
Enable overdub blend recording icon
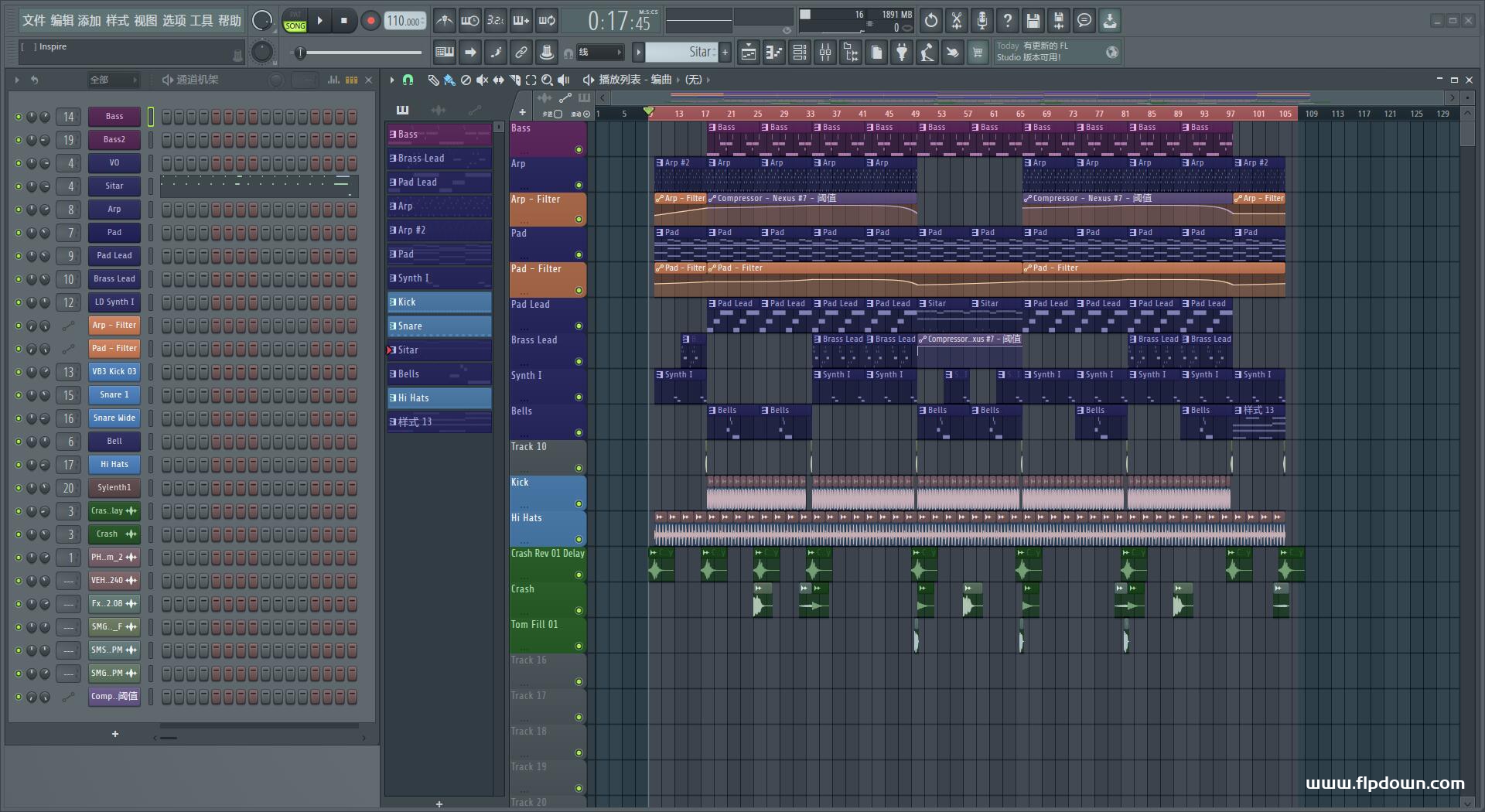[521, 21]
